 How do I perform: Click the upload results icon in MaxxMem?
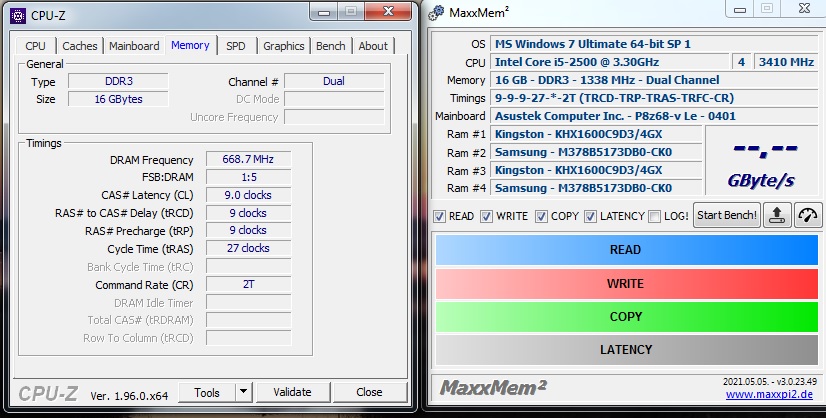click(777, 215)
